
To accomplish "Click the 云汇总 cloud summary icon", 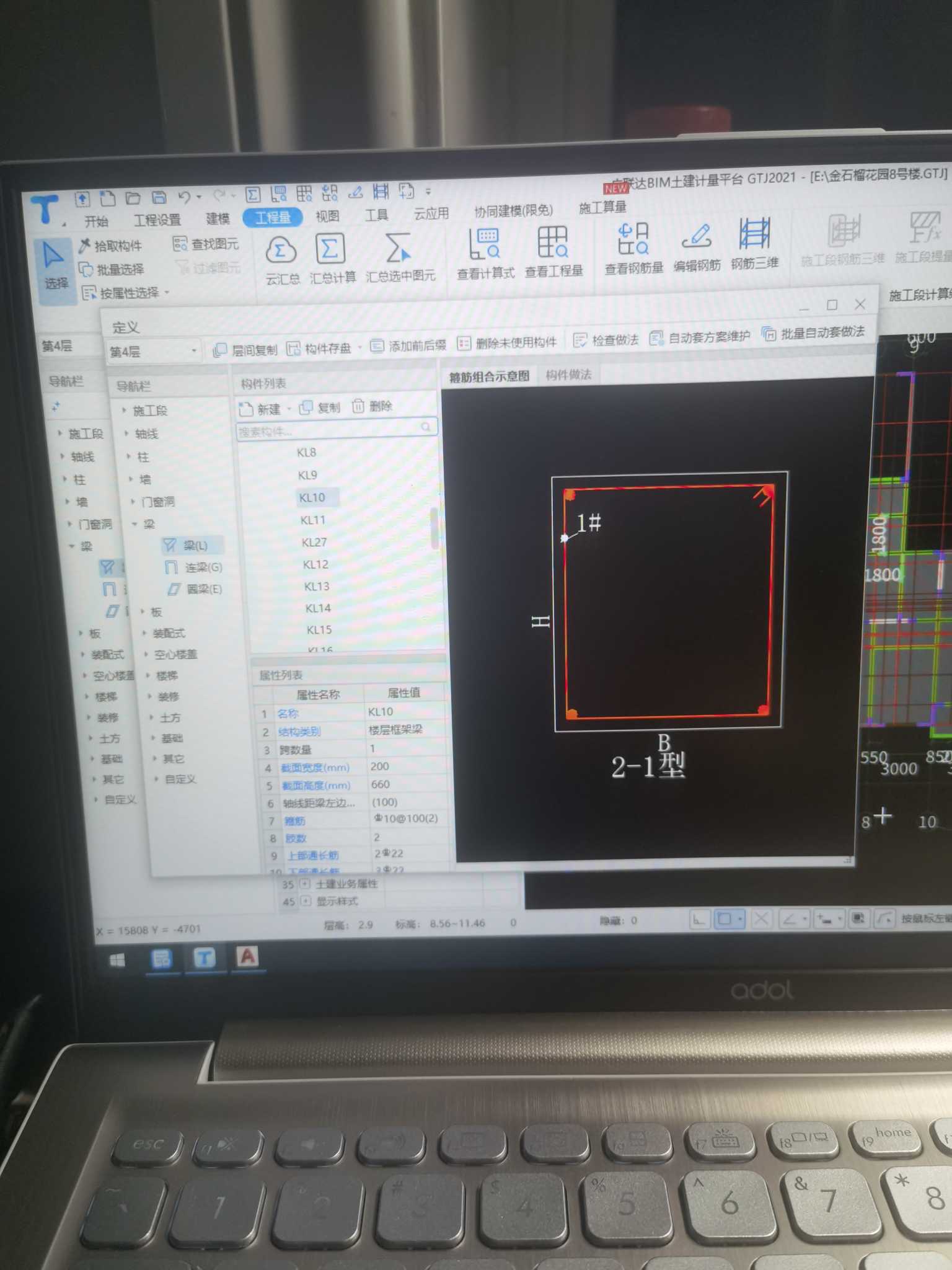I will point(281,260).
